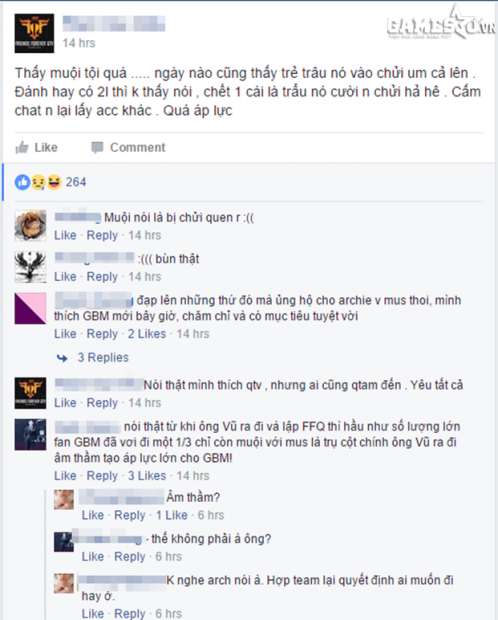Image resolution: width=498 pixels, height=620 pixels.
Task: Click the Comment speech bubble icon
Action: pos(97,147)
